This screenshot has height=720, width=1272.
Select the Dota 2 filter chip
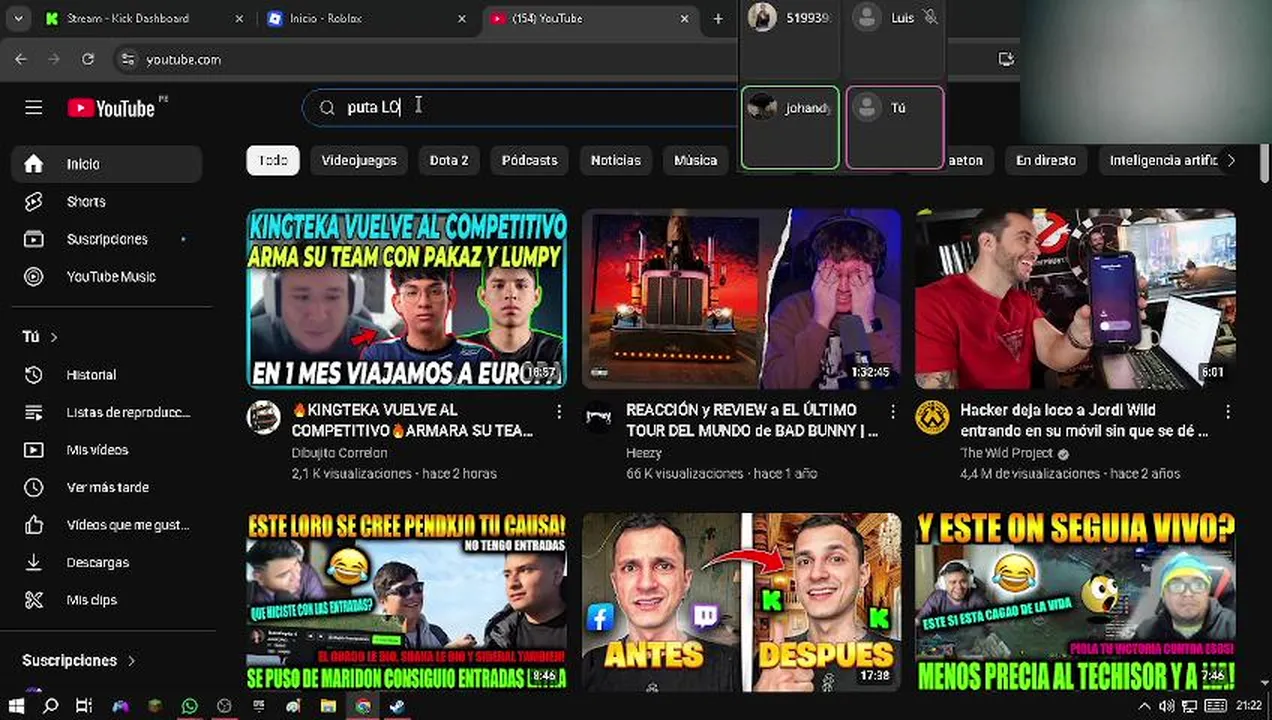pyautogui.click(x=449, y=160)
